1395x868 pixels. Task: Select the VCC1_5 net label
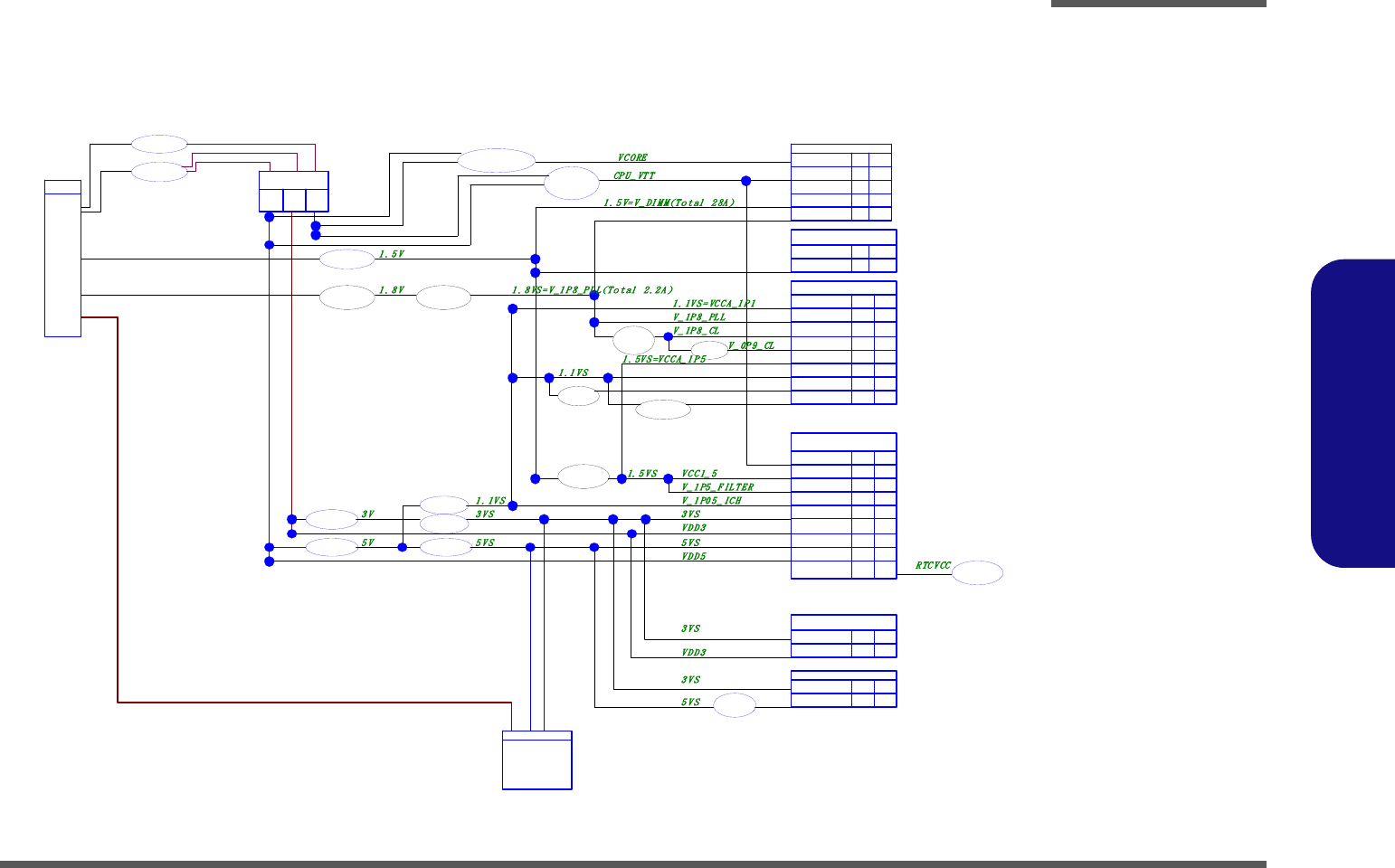click(x=698, y=474)
